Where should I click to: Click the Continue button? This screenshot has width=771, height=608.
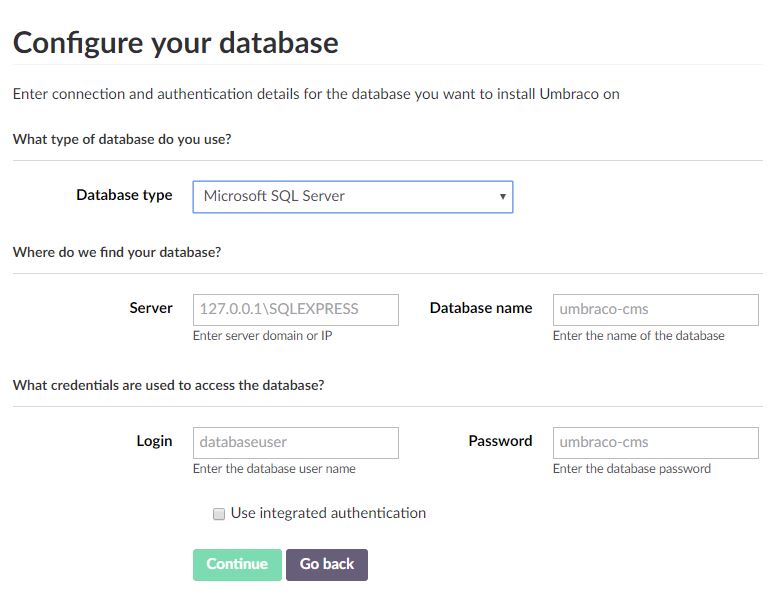237,564
